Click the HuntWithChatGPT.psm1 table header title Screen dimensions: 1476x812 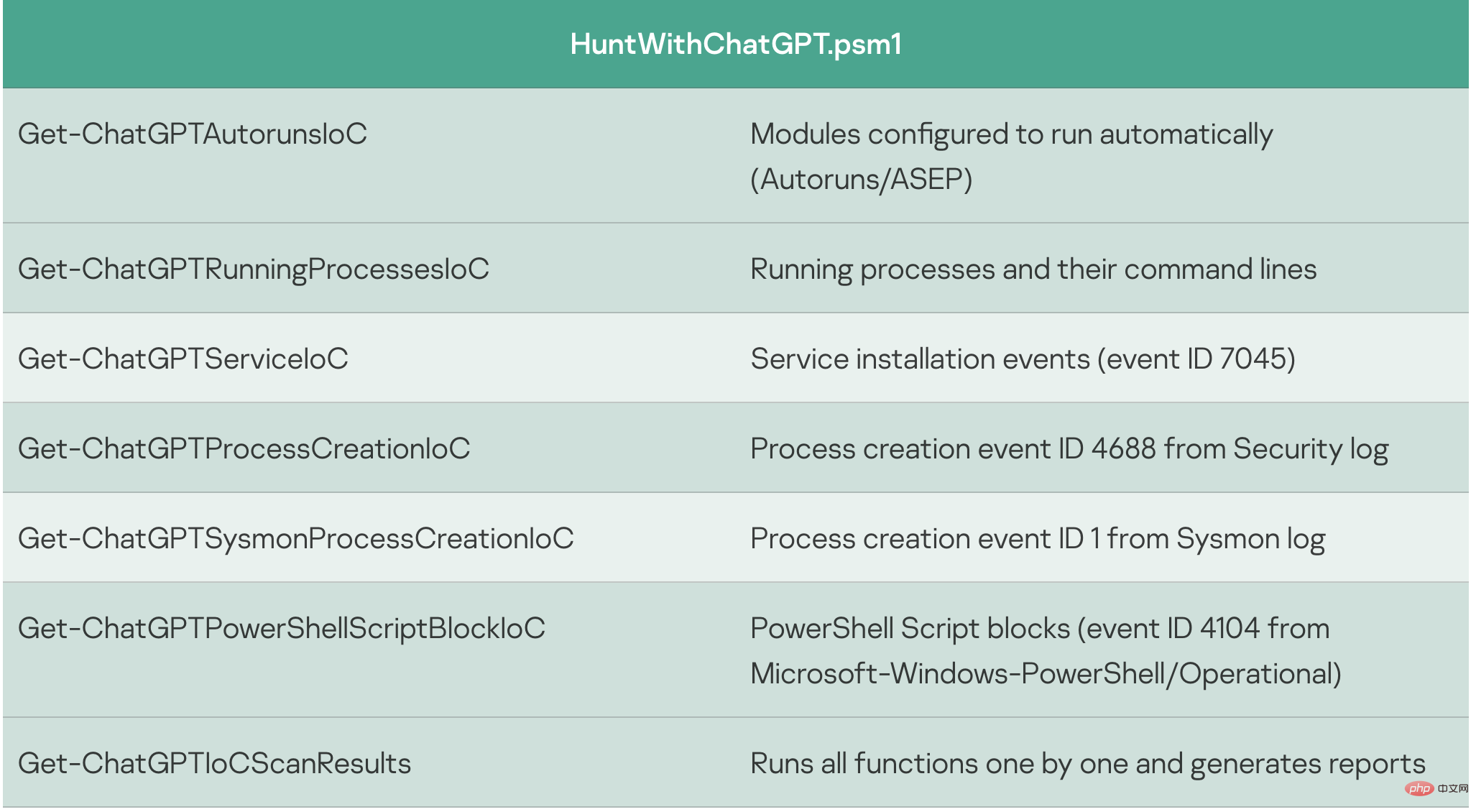tap(736, 44)
